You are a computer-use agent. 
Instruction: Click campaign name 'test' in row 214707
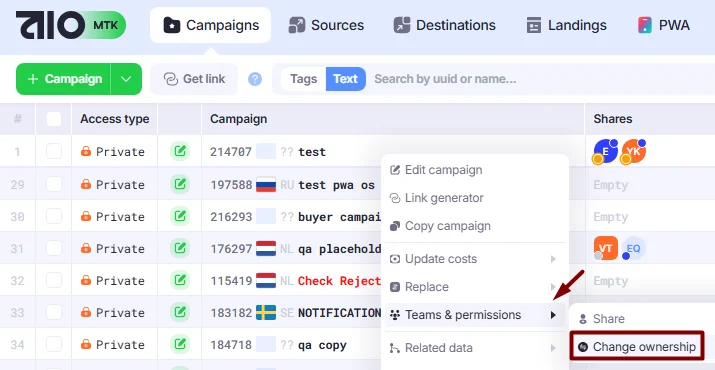(312, 151)
